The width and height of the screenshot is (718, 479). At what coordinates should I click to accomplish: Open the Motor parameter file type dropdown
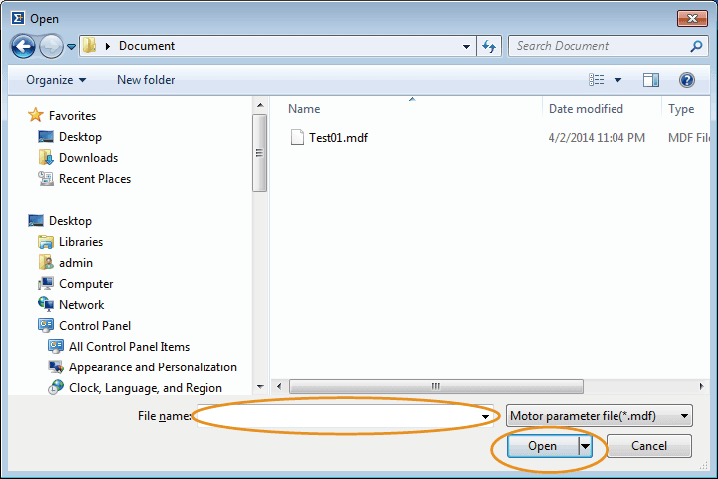pyautogui.click(x=599, y=416)
